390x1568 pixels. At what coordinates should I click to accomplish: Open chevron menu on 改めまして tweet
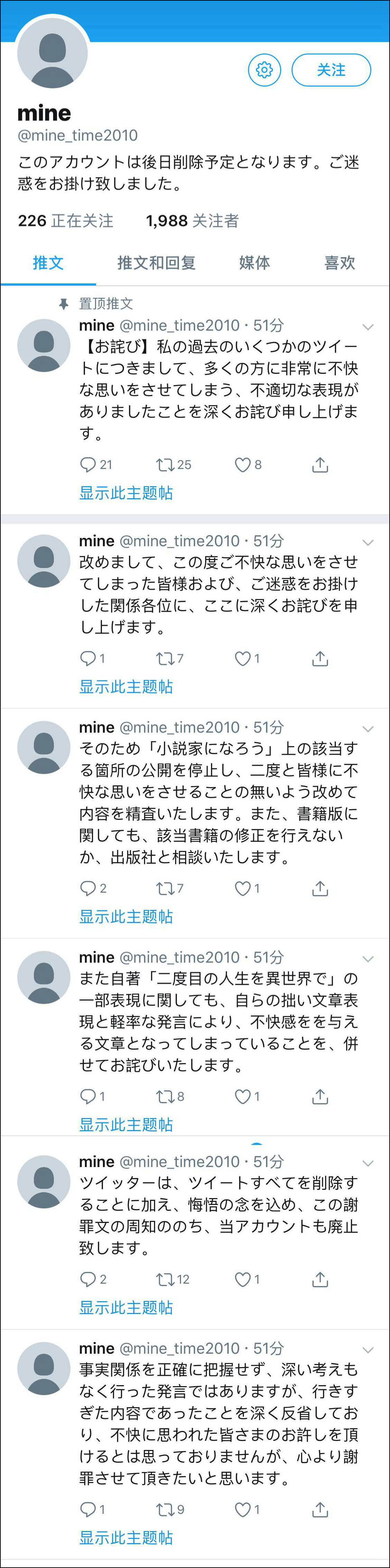click(368, 542)
